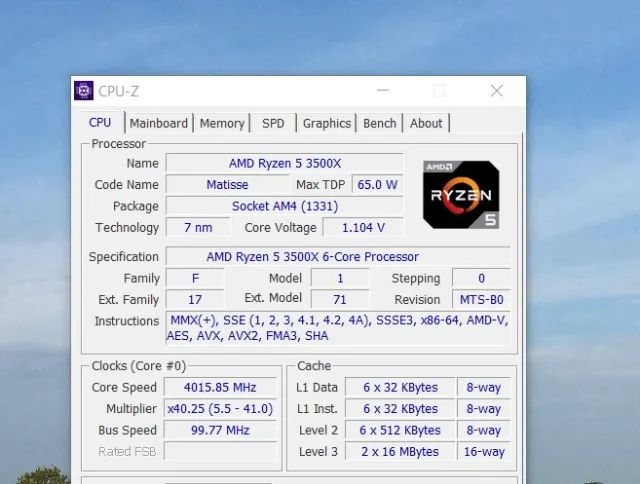Click the Code Name value 'Matisse'
The height and width of the screenshot is (484, 640).
(x=227, y=184)
